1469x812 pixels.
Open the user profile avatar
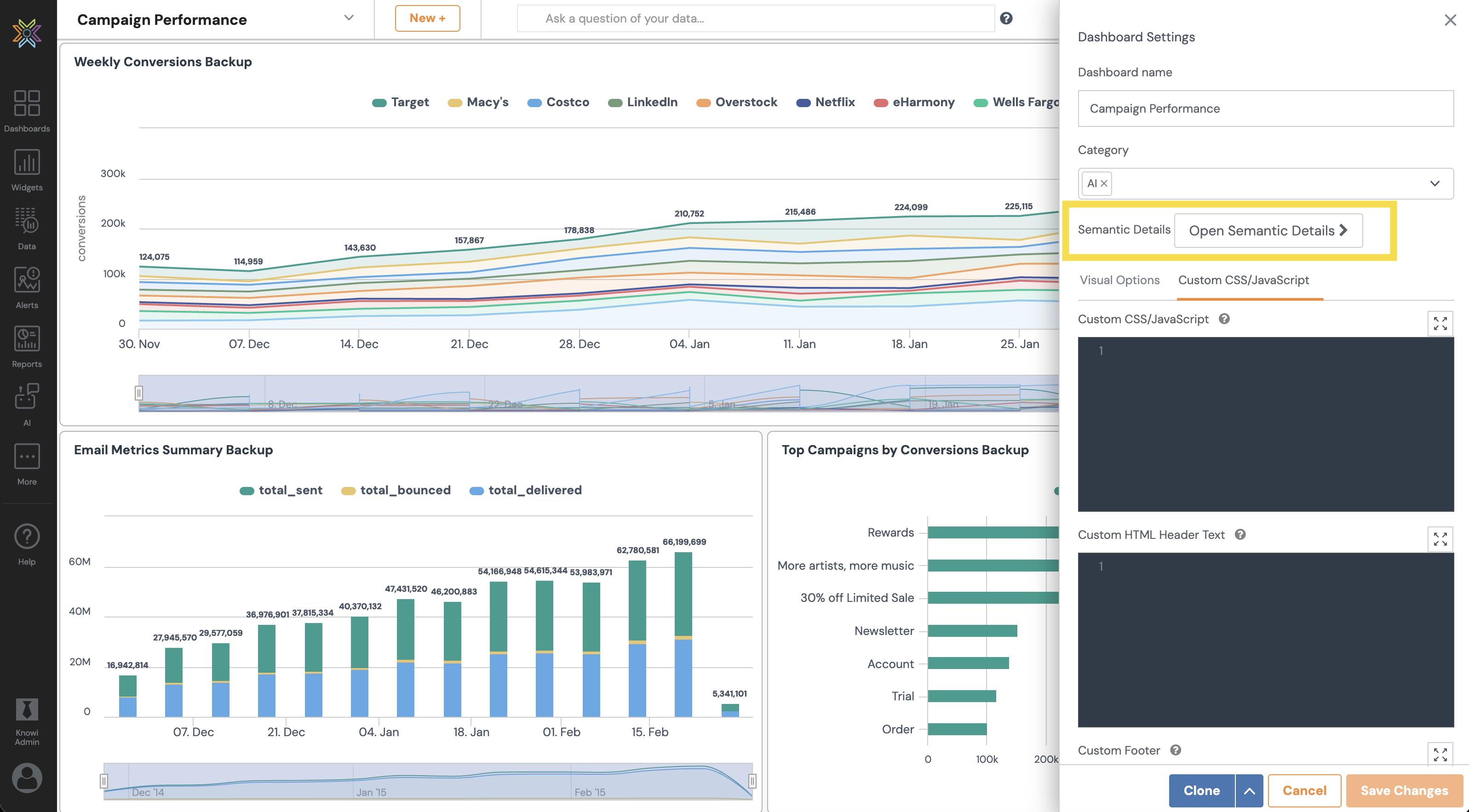27,778
